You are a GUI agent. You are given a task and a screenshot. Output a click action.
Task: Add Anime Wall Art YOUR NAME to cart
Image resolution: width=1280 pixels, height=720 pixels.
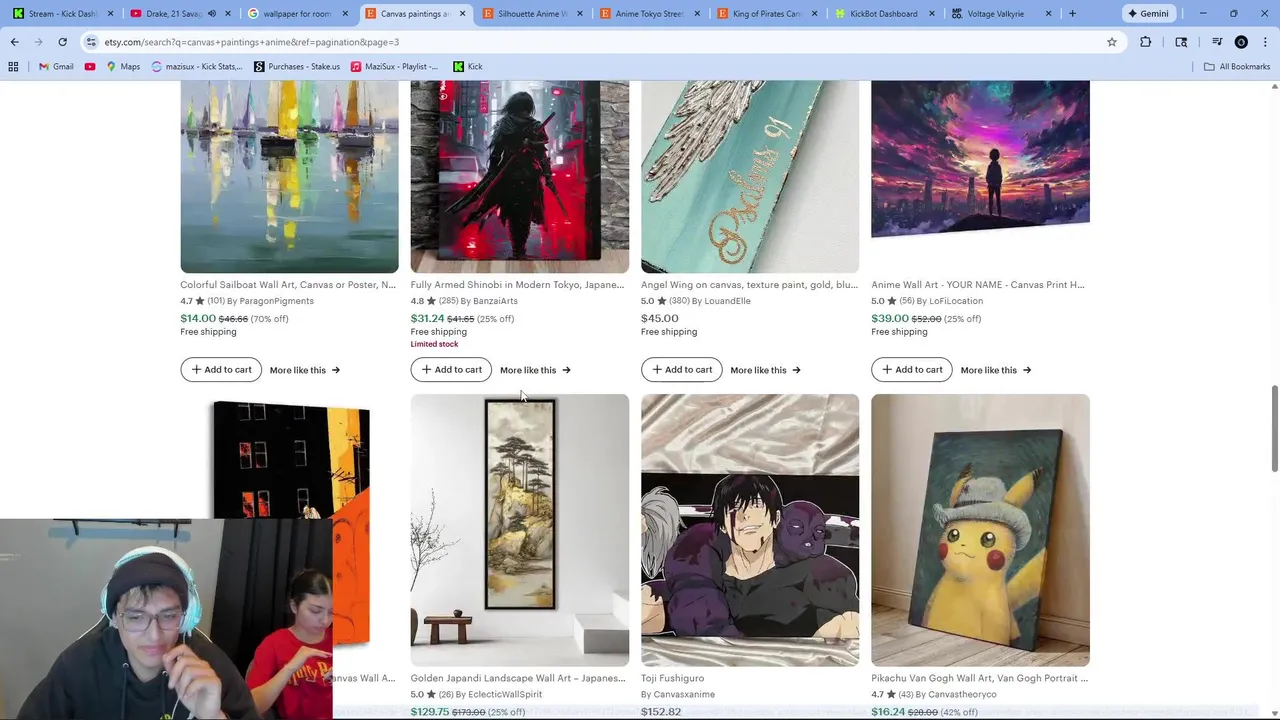(912, 370)
